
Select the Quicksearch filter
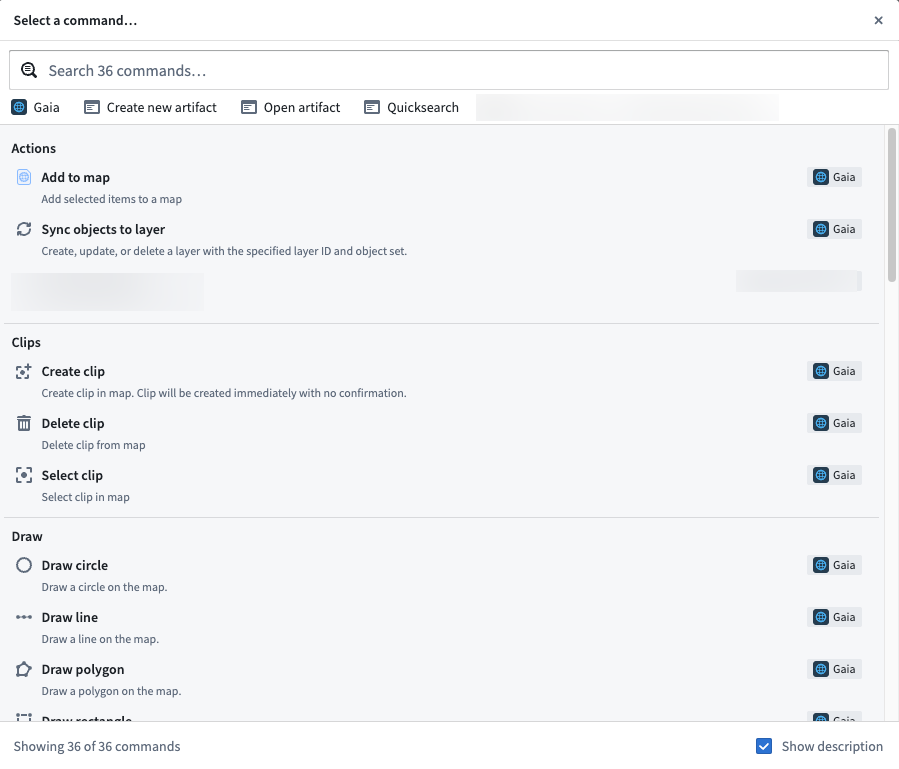click(412, 107)
